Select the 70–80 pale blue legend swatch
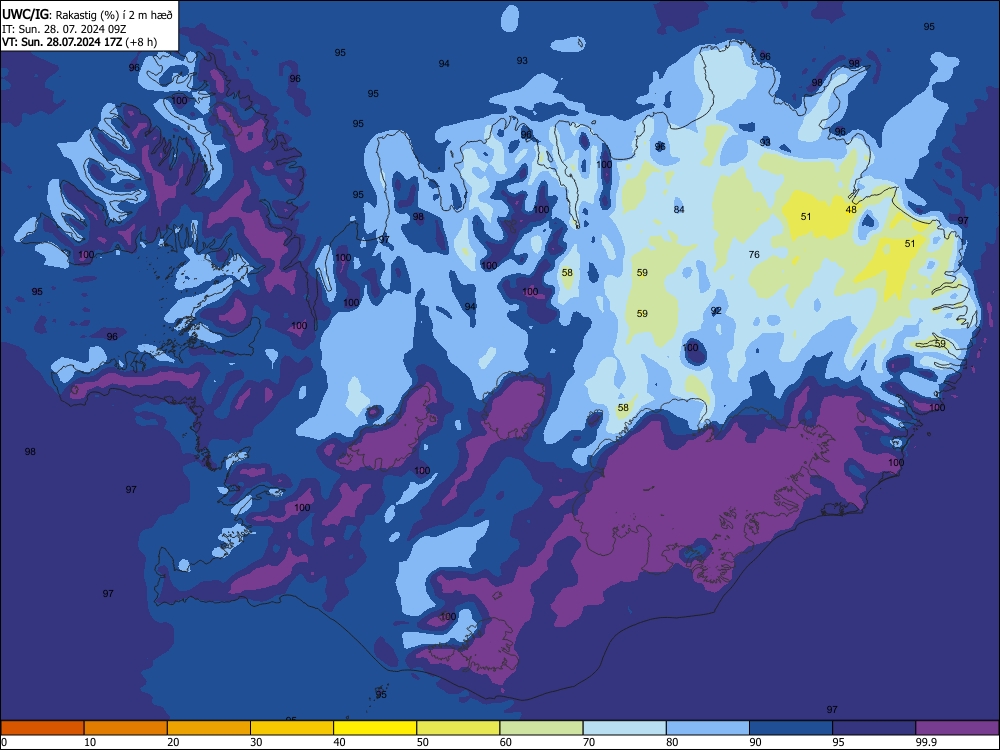 coord(625,728)
